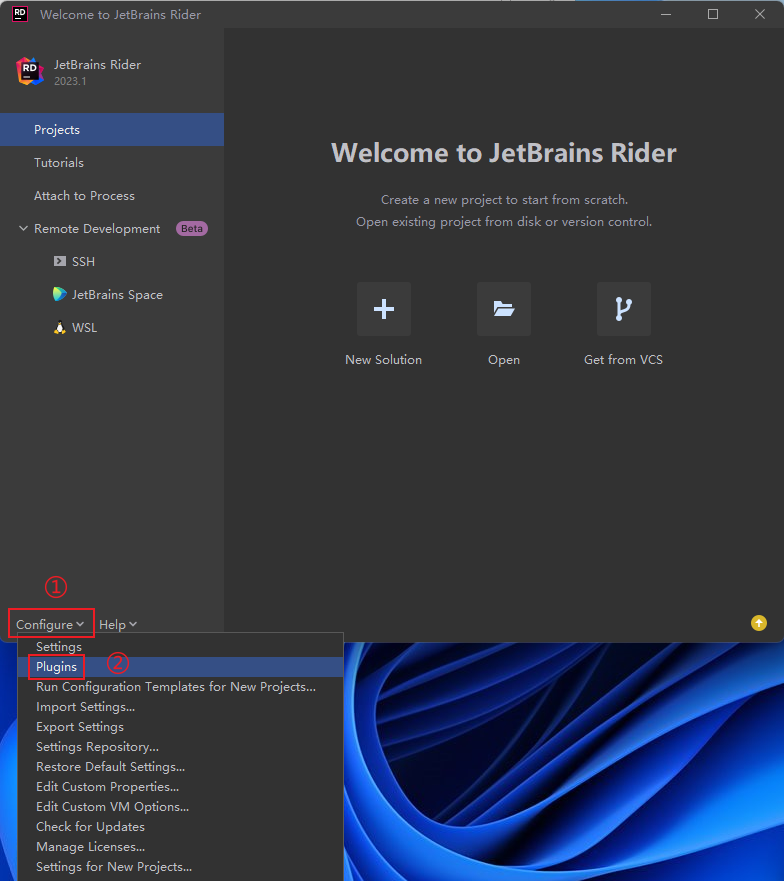Click the 2023.1 version text
Image resolution: width=784 pixels, height=881 pixels.
coord(70,81)
